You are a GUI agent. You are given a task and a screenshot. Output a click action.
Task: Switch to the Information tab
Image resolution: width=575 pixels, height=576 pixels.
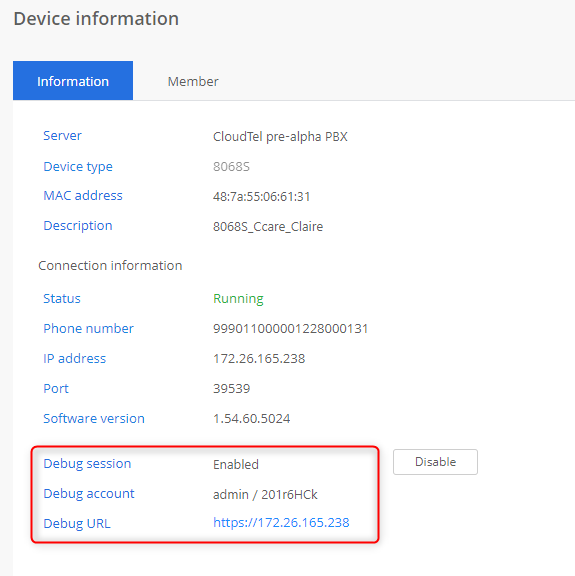(73, 81)
